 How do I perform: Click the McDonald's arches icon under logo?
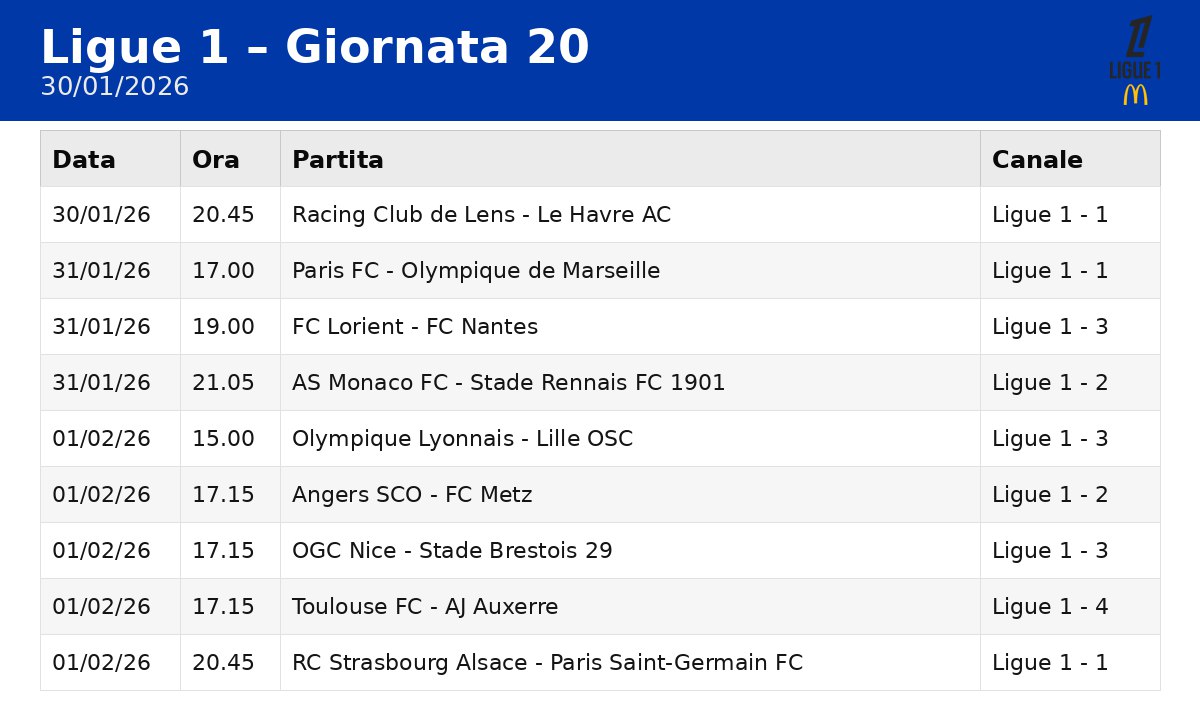click(1135, 95)
